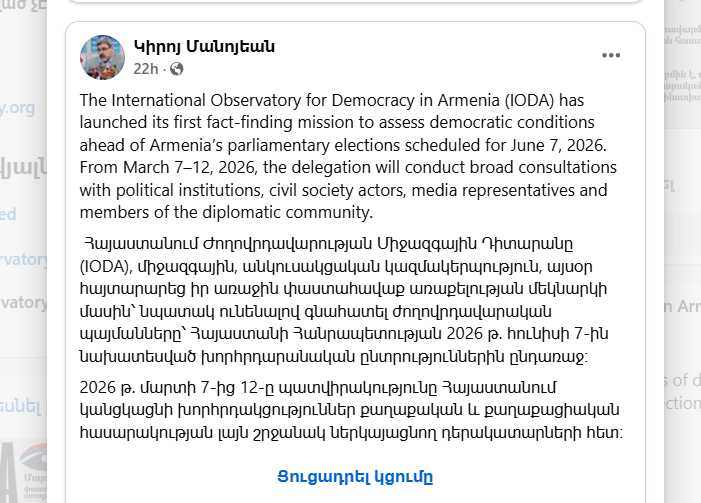Screen dimensions: 701x503
Task: Click the paragraph starting Հայաստանում Ժողովրդավարության
Action: (x=344, y=300)
